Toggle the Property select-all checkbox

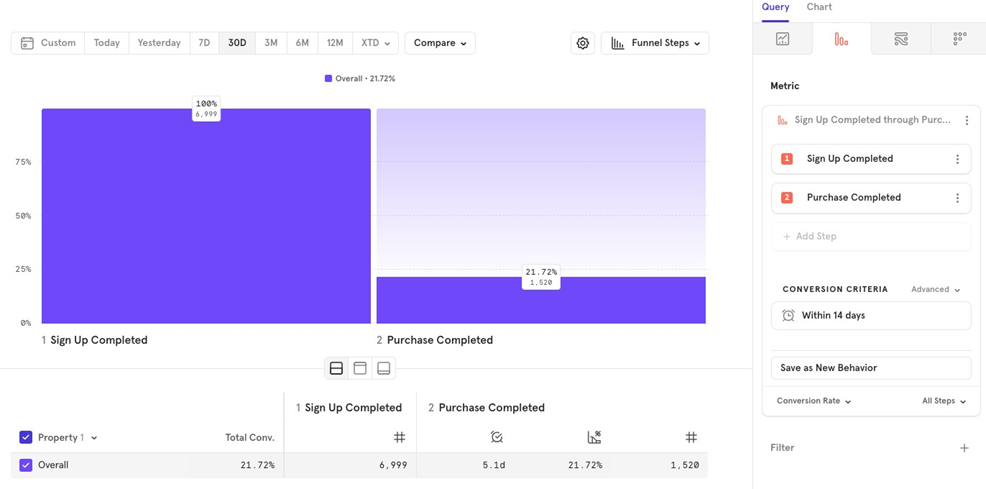pyautogui.click(x=26, y=437)
